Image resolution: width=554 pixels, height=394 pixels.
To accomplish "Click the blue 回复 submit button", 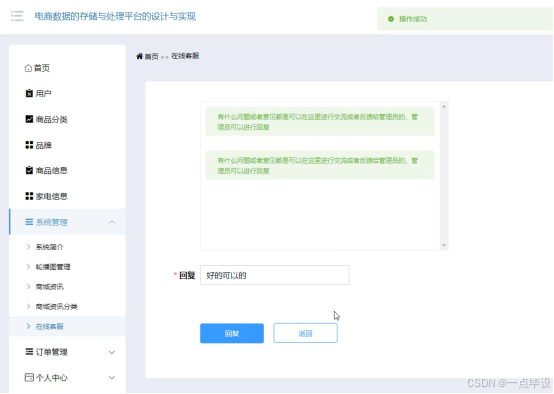I will click(x=232, y=333).
